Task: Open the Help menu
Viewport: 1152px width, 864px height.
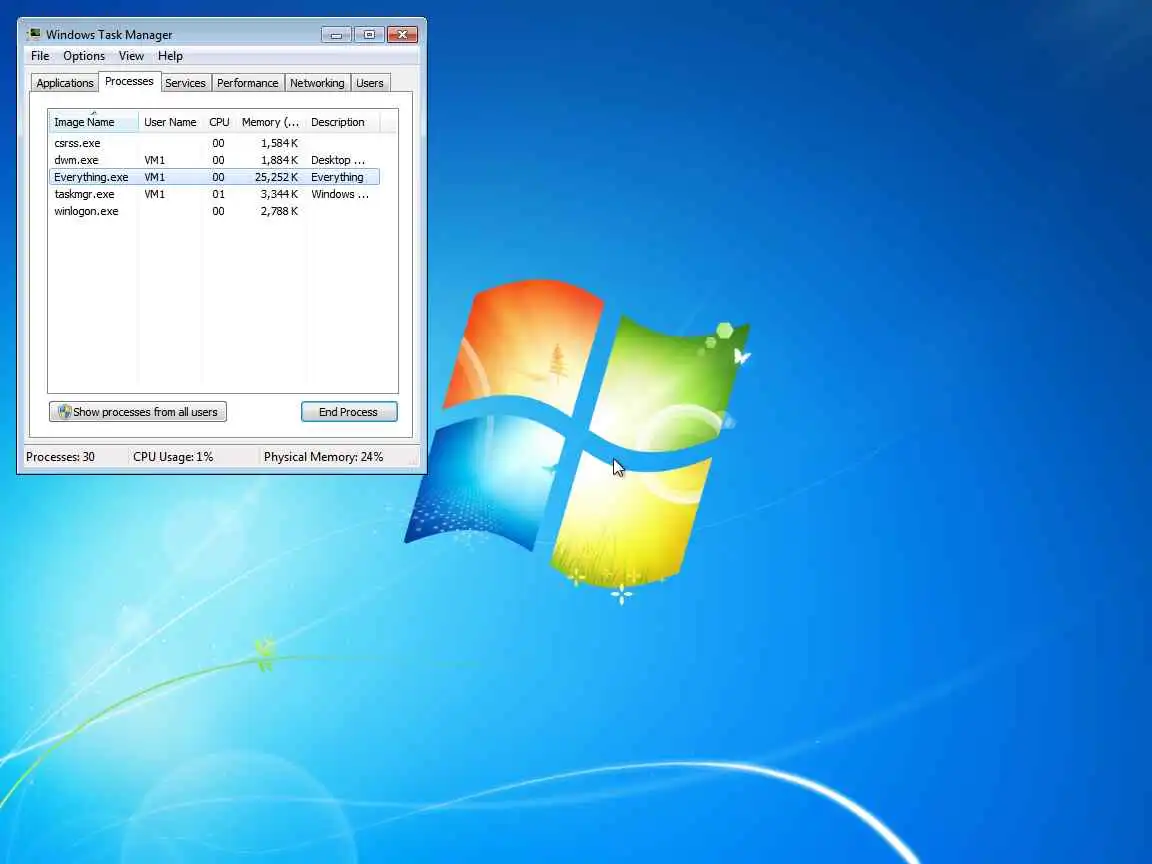Action: (x=170, y=56)
